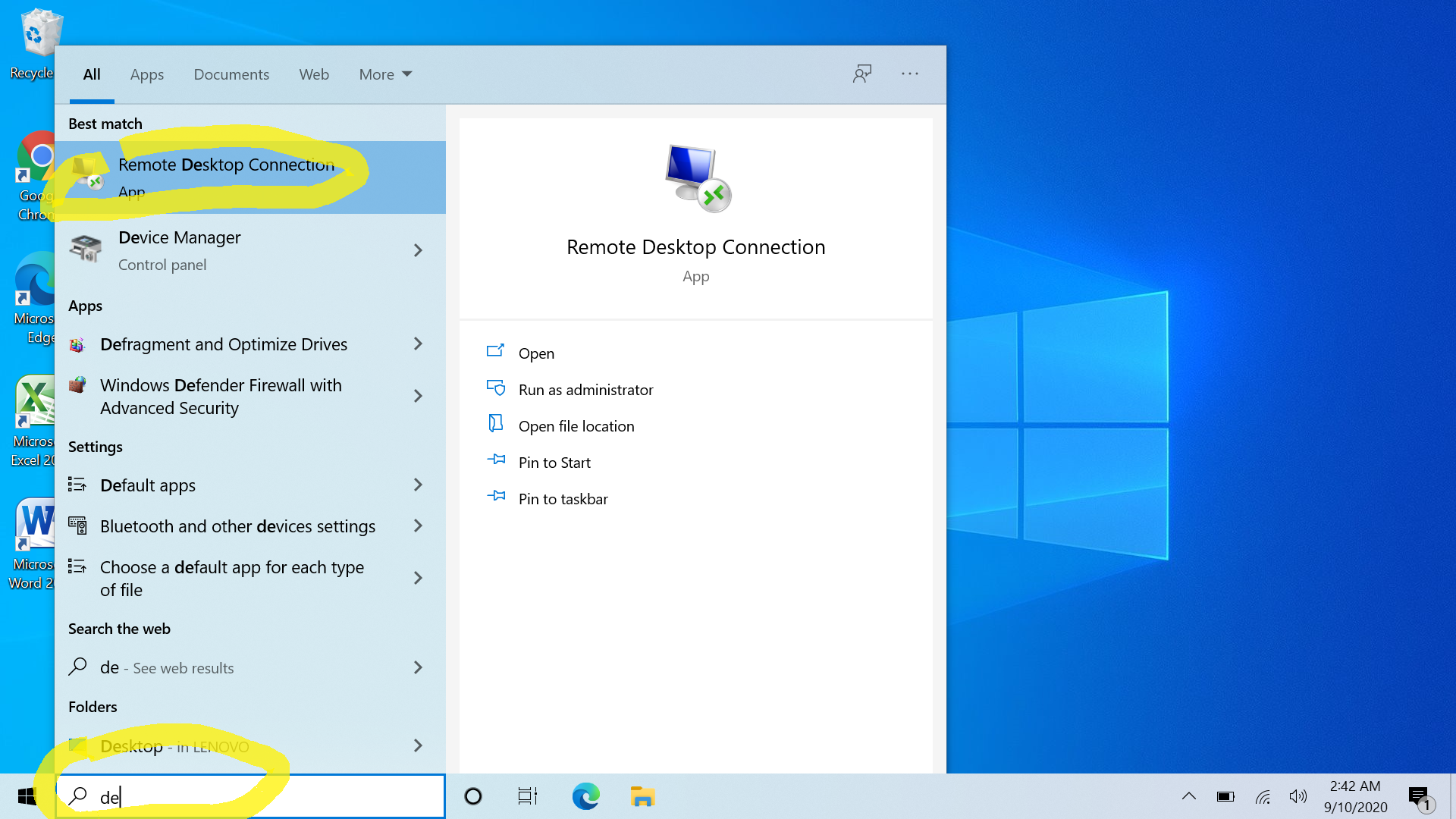Click the Open action icon

[x=495, y=351]
